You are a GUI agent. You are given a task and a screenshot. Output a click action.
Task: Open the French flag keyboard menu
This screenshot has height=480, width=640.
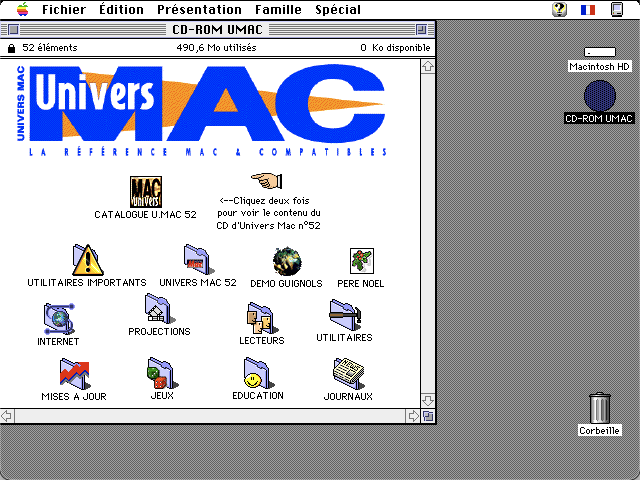pyautogui.click(x=588, y=9)
